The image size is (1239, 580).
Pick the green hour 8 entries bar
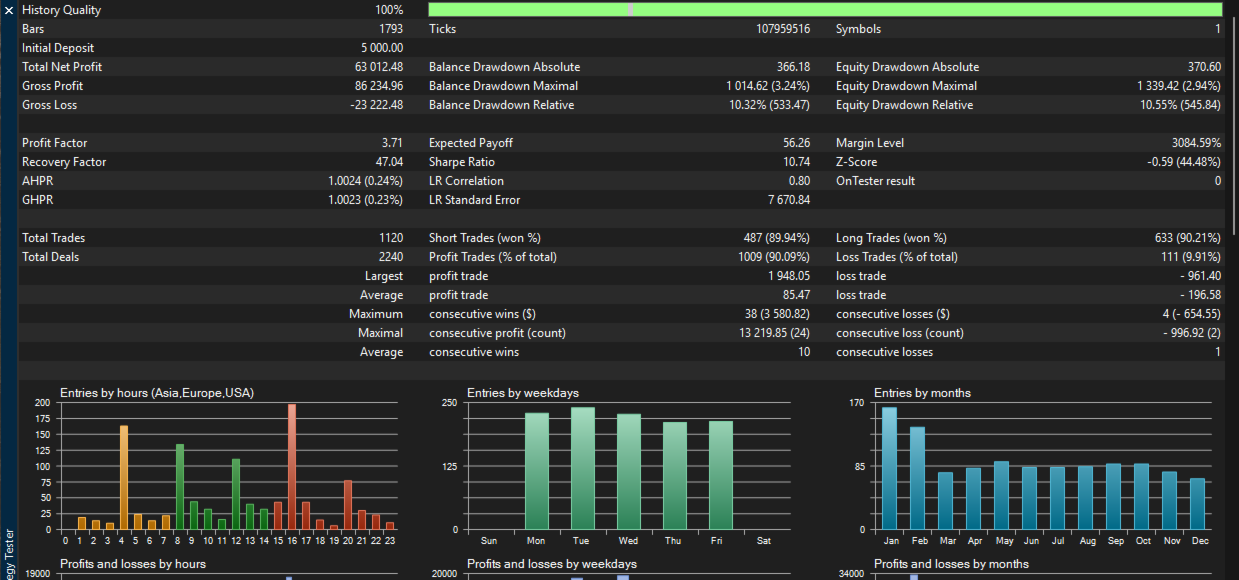[180, 487]
